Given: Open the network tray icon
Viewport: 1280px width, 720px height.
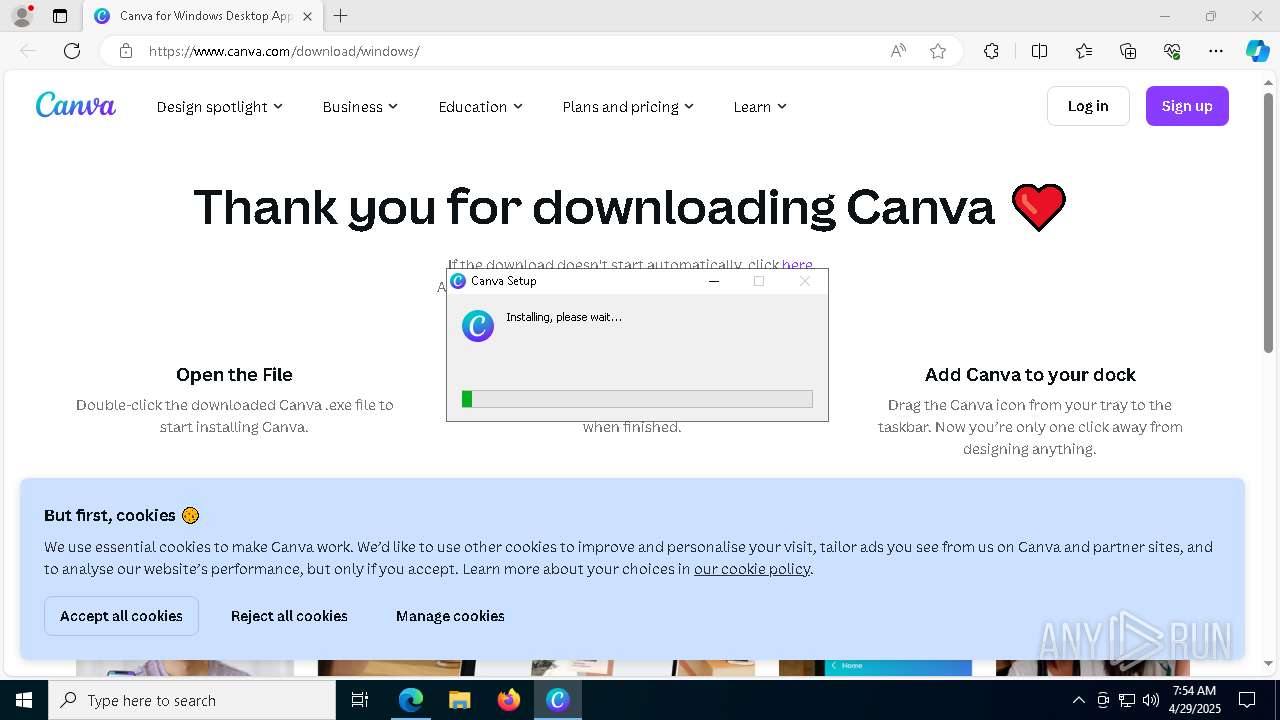Looking at the screenshot, I should click(1126, 700).
